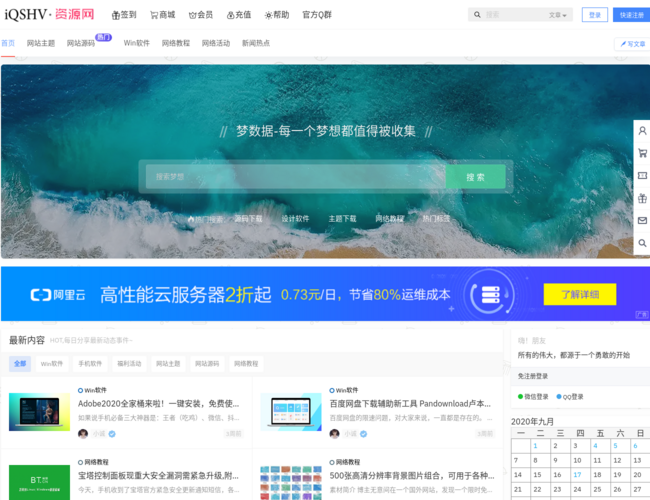The width and height of the screenshot is (650, 500).
Task: Click hot search tag 源码下载
Action: pyautogui.click(x=248, y=218)
